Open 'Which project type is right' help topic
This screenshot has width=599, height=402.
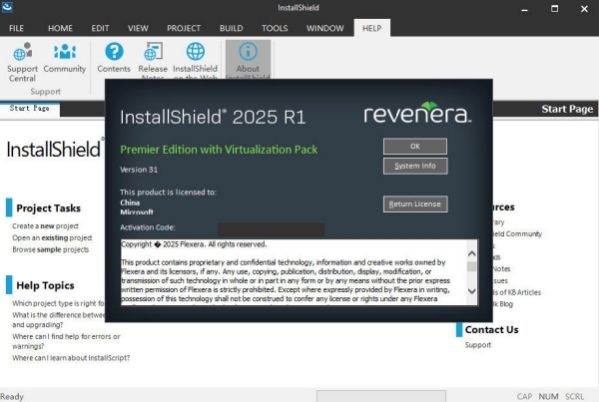pyautogui.click(x=58, y=303)
